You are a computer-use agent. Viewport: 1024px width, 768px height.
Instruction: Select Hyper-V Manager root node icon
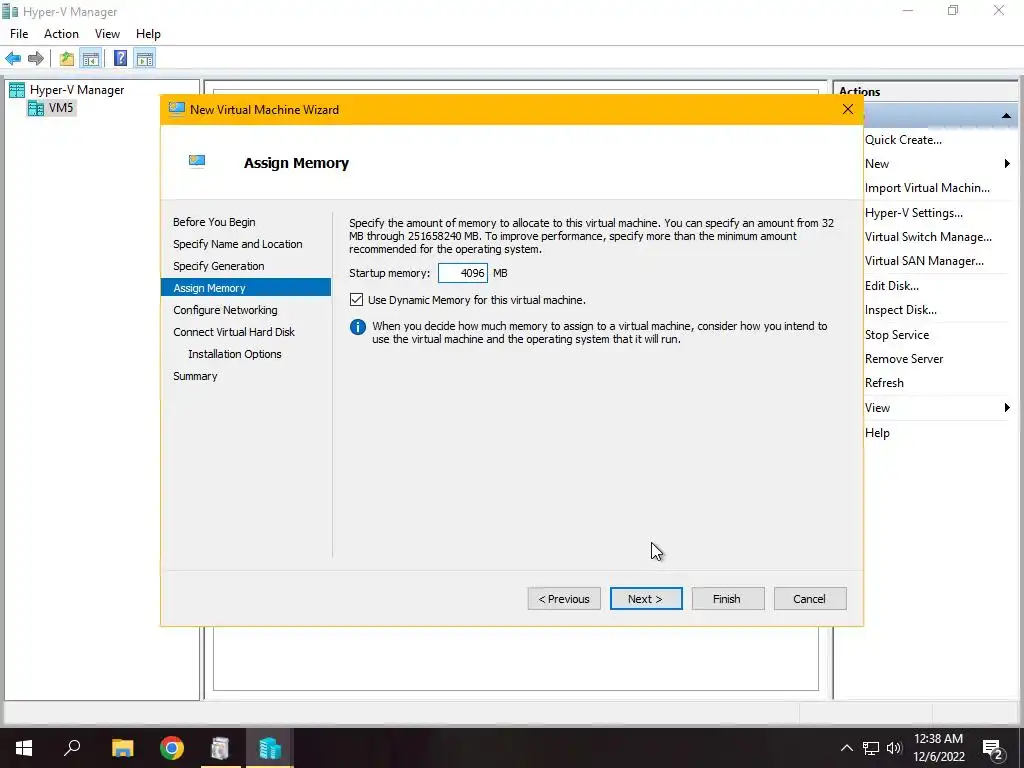pyautogui.click(x=17, y=90)
